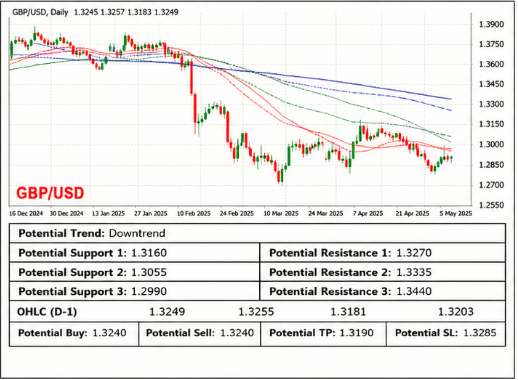Select the 1.3750 price axis label
518x380 pixels.
[x=491, y=44]
